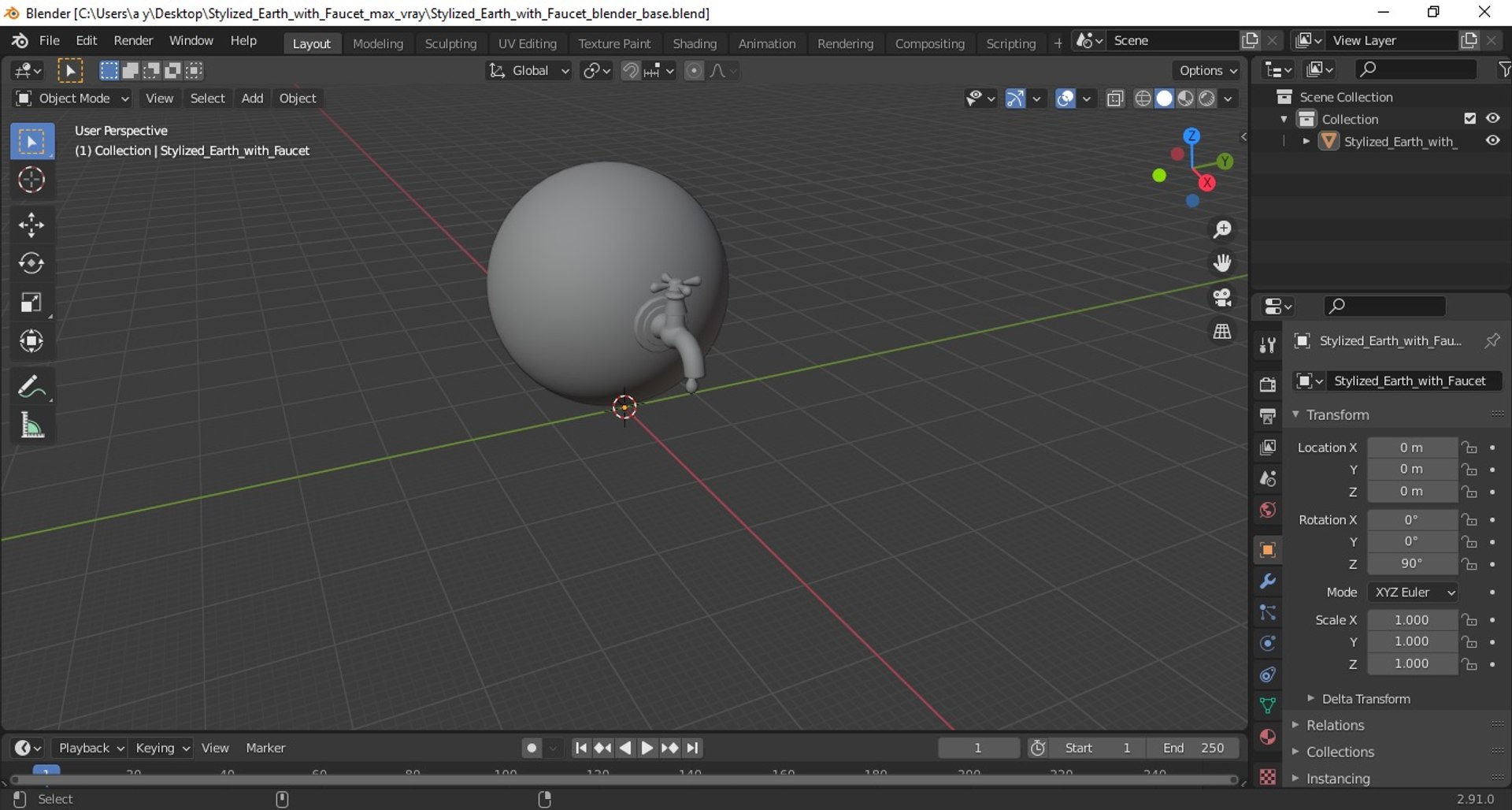Activate the Select Box tool
Image resolution: width=1512 pixels, height=810 pixels.
(x=31, y=142)
